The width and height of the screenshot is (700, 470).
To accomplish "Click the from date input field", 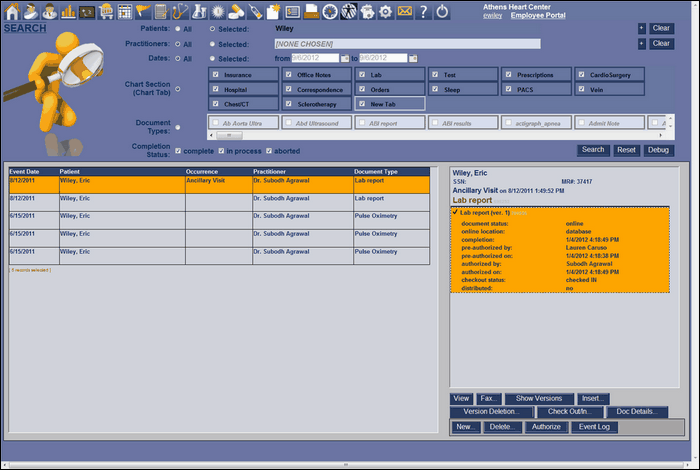I will tap(315, 58).
